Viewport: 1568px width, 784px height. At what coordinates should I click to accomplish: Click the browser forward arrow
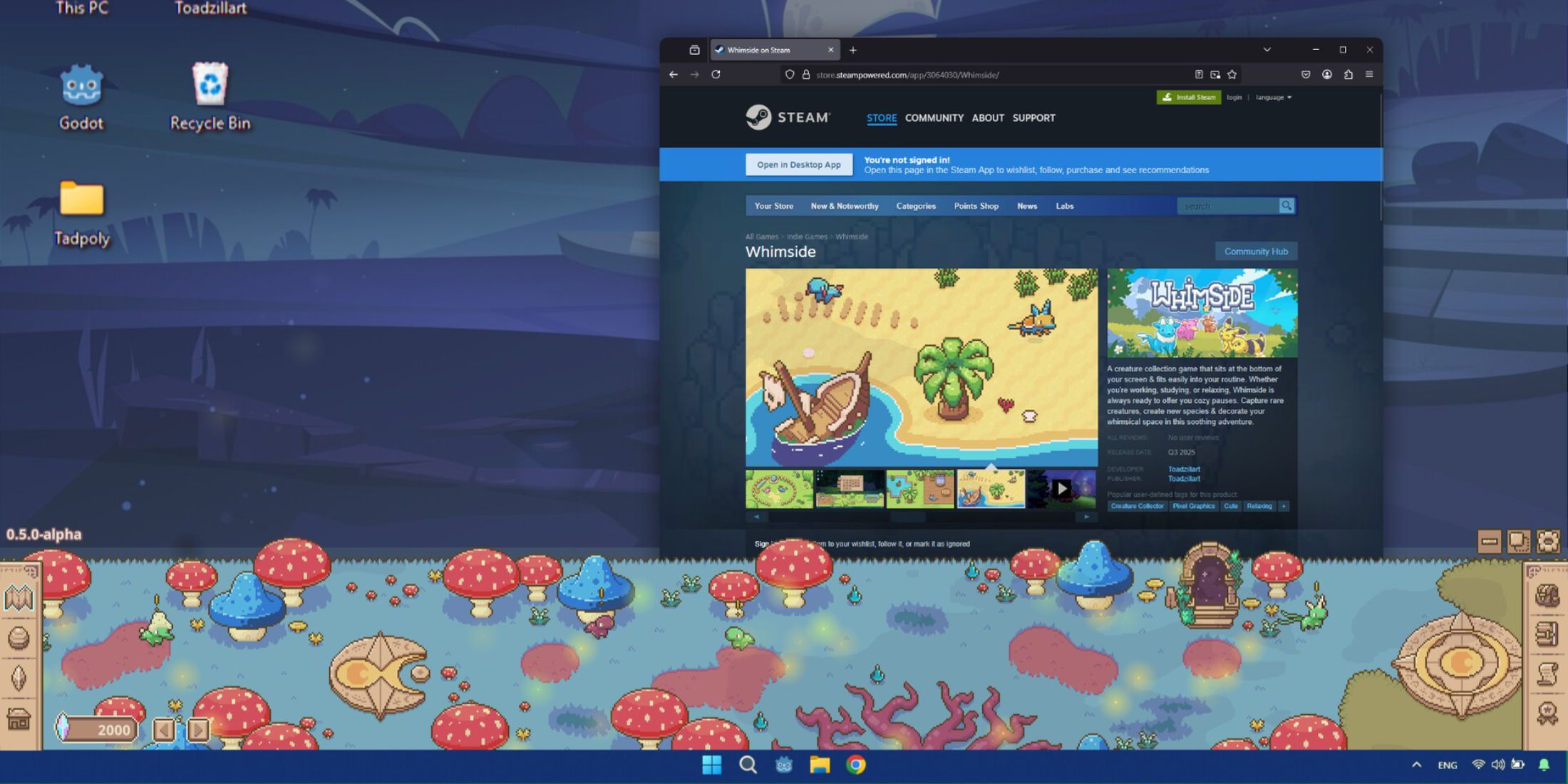[694, 74]
